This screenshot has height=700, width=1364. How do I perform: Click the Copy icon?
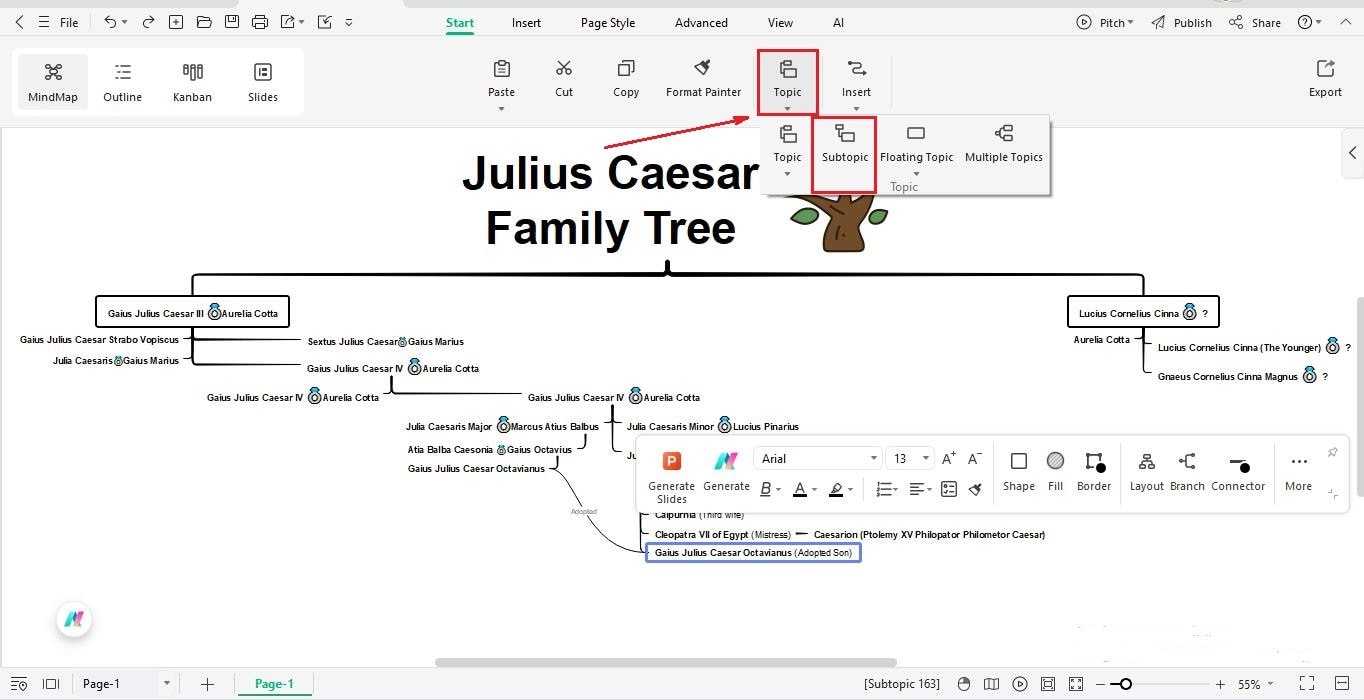(626, 68)
